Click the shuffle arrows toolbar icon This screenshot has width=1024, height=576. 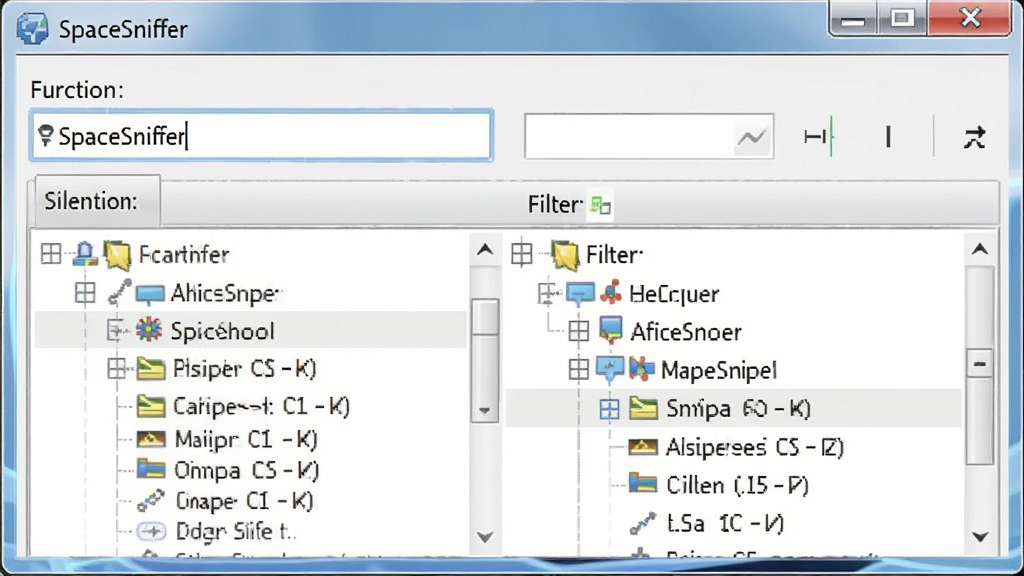click(974, 137)
